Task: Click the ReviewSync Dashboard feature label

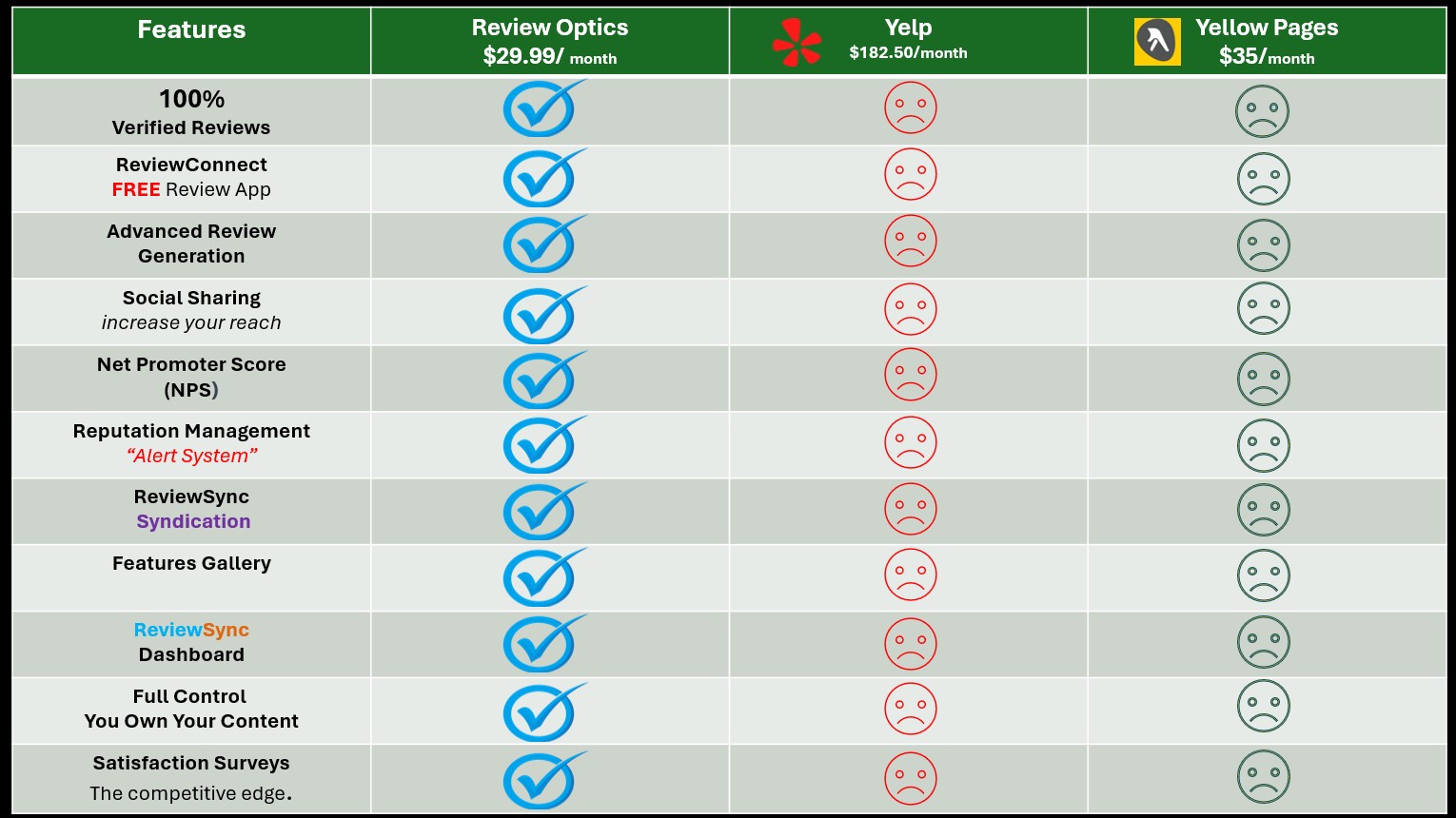Action: point(191,642)
